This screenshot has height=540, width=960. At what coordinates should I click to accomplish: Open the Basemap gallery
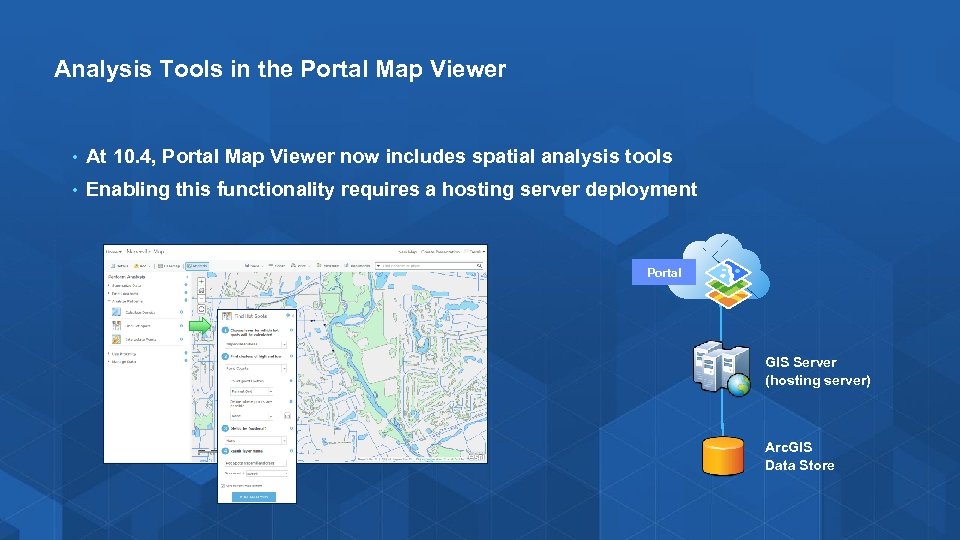[169, 266]
